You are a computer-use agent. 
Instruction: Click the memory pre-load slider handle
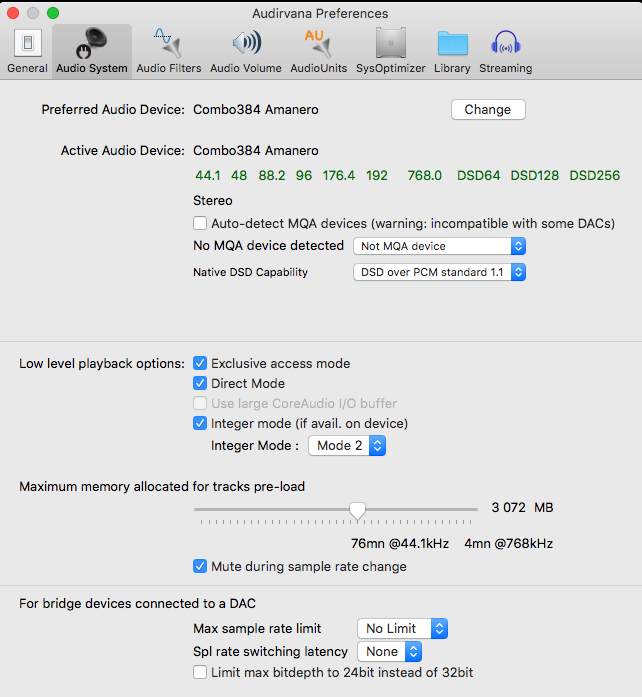(357, 510)
